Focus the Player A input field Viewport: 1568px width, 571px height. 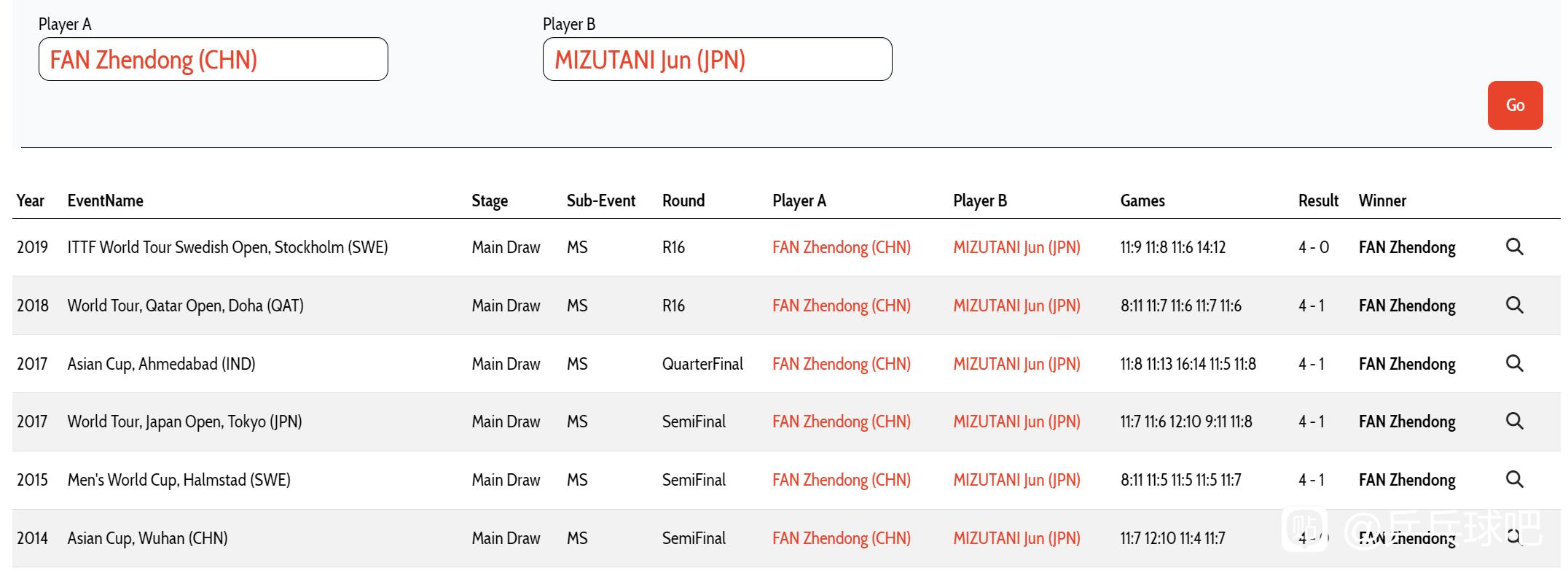213,59
